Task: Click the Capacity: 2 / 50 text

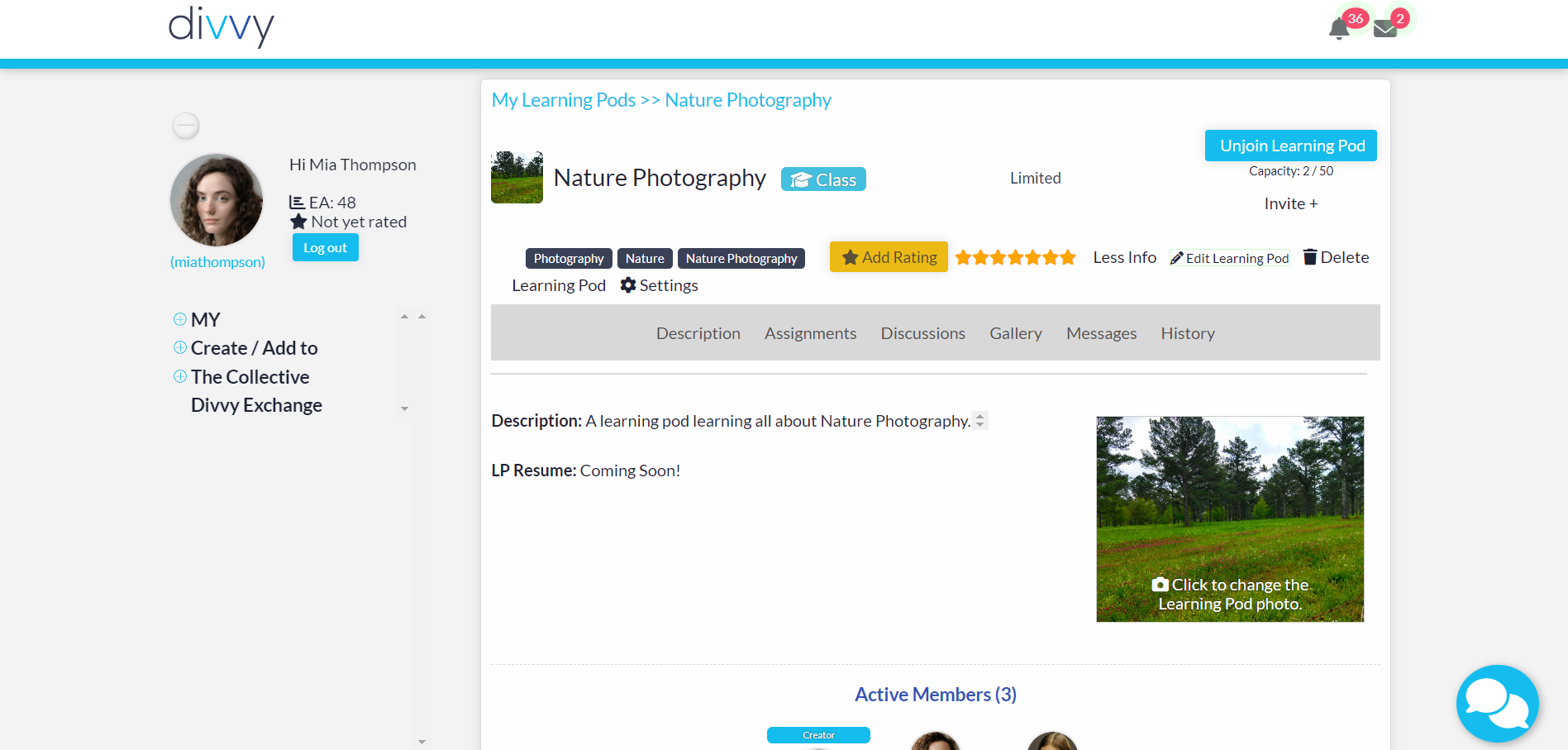Action: (x=1291, y=171)
